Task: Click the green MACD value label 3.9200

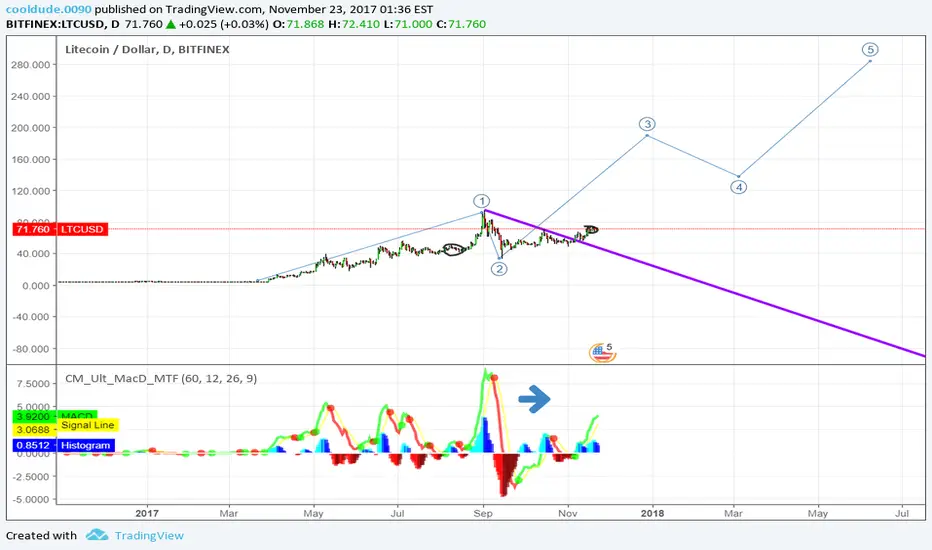Action: [54, 416]
